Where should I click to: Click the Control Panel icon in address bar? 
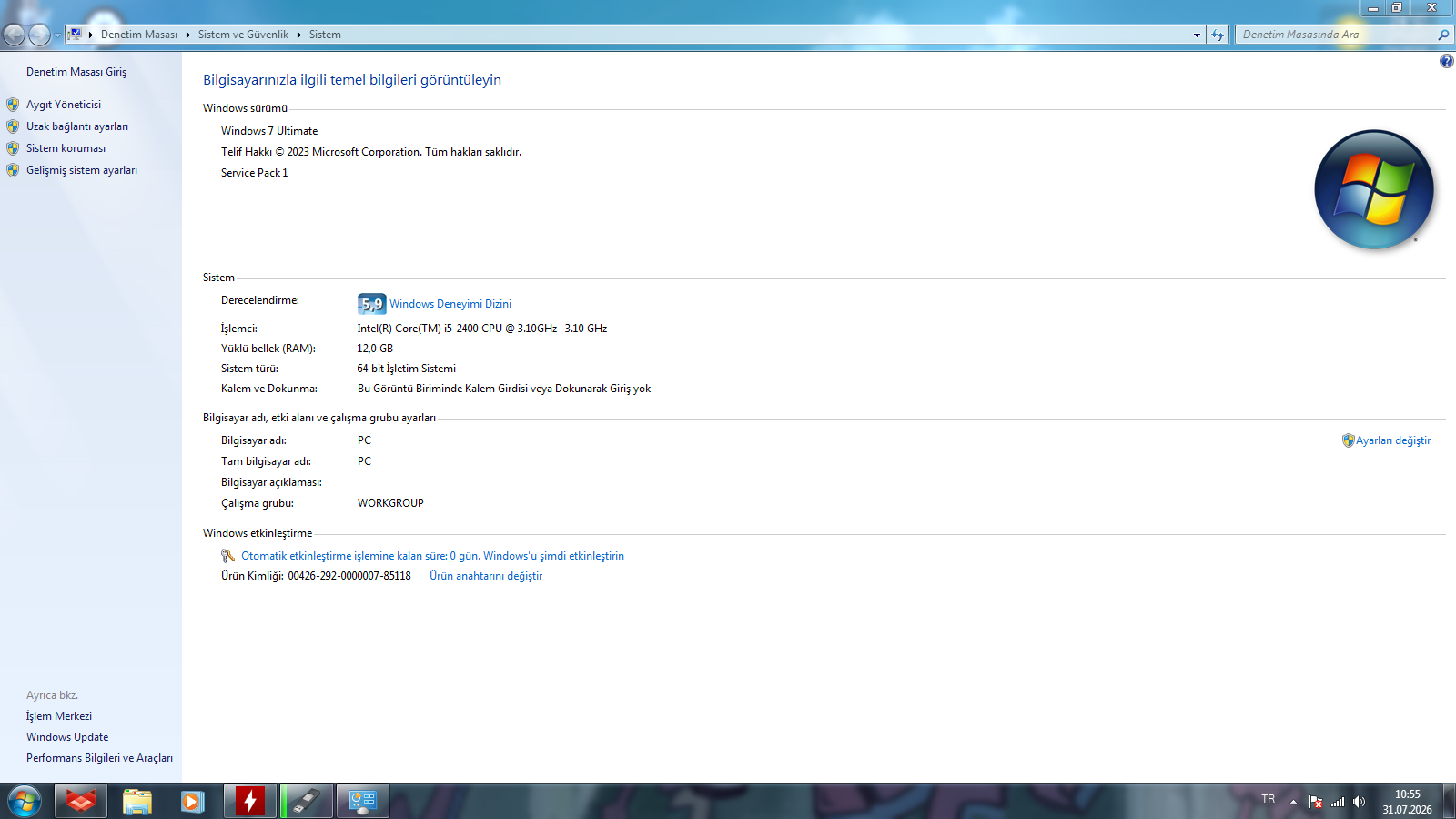point(76,35)
